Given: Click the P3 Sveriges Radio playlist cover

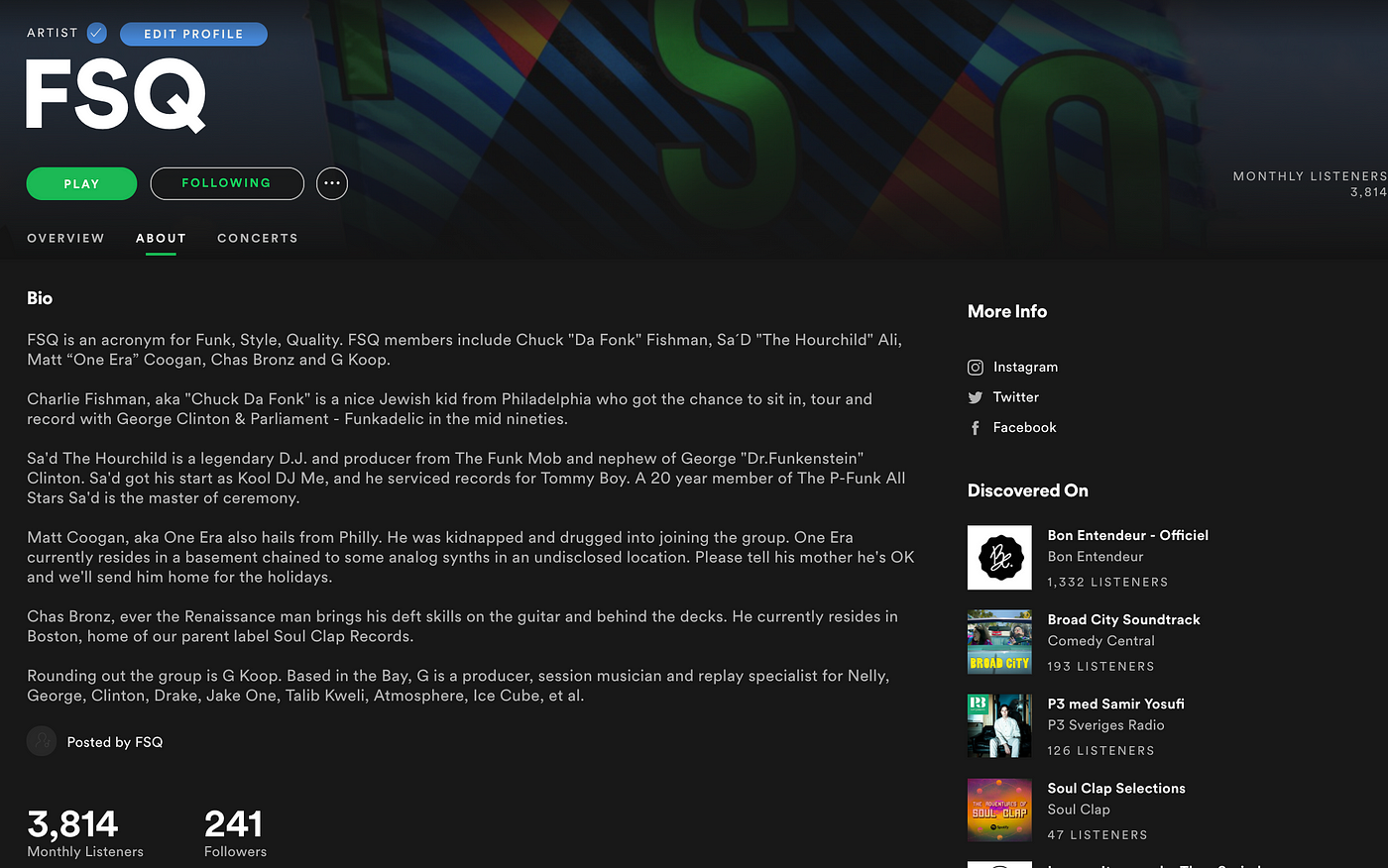Looking at the screenshot, I should (x=999, y=726).
